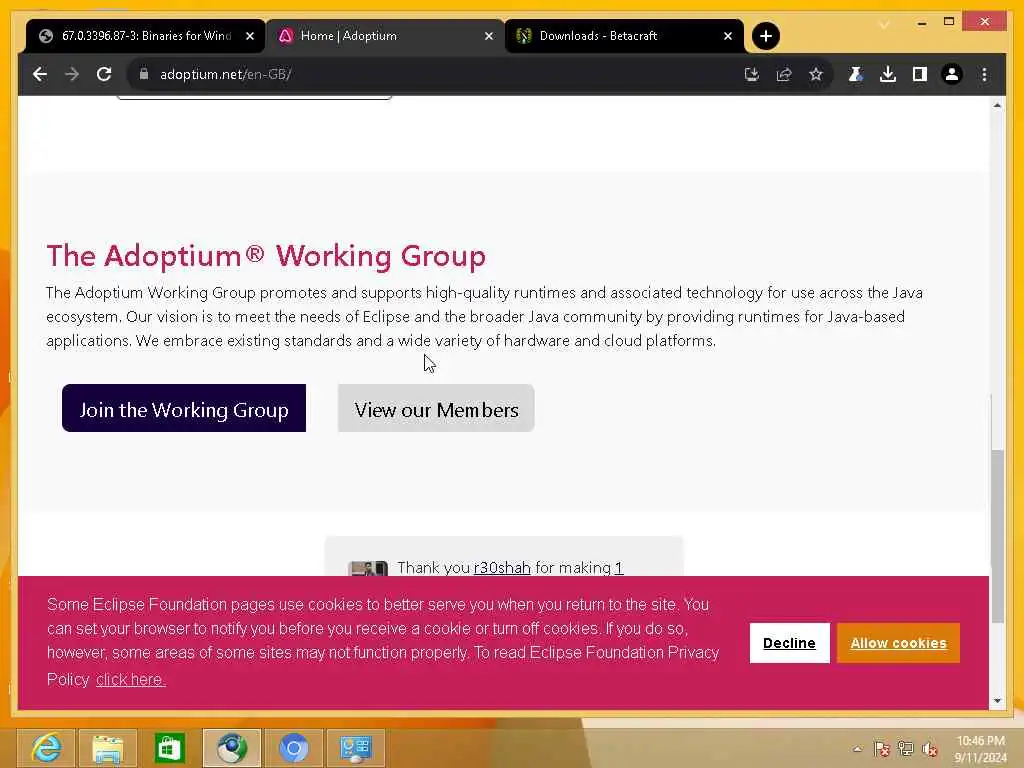
Task: Click The Adoptium Working Group heading
Action: pos(266,256)
